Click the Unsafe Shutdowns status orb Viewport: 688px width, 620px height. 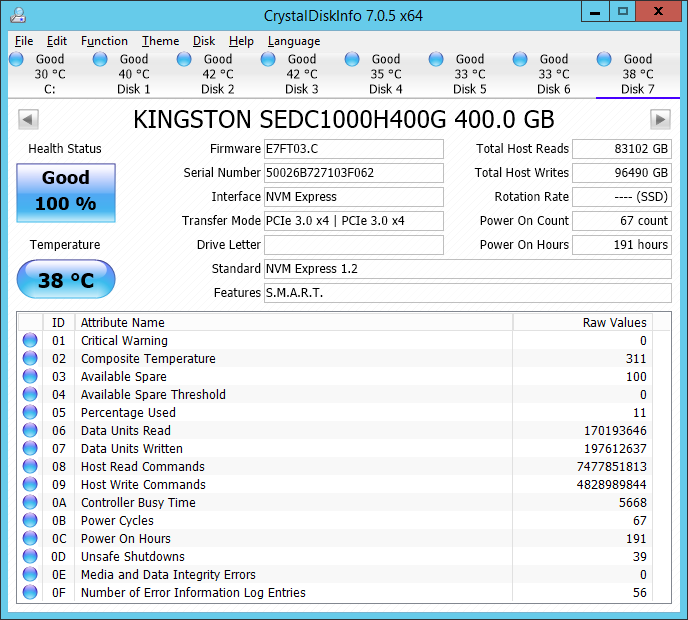pos(30,557)
